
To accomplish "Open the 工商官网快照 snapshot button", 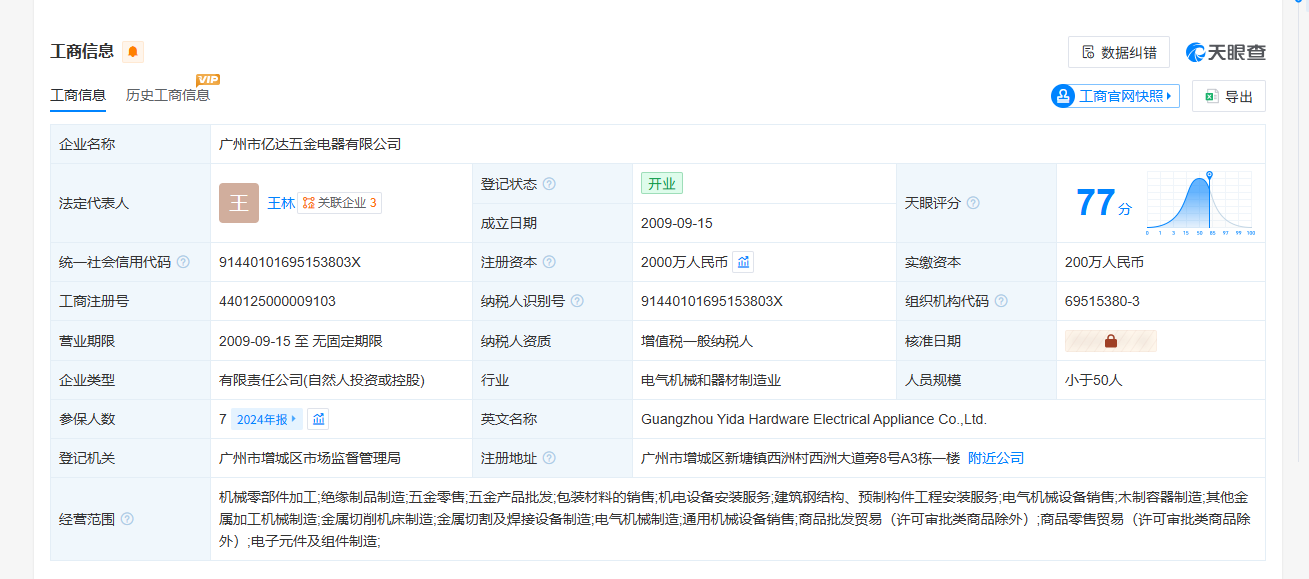I will coord(1115,96).
